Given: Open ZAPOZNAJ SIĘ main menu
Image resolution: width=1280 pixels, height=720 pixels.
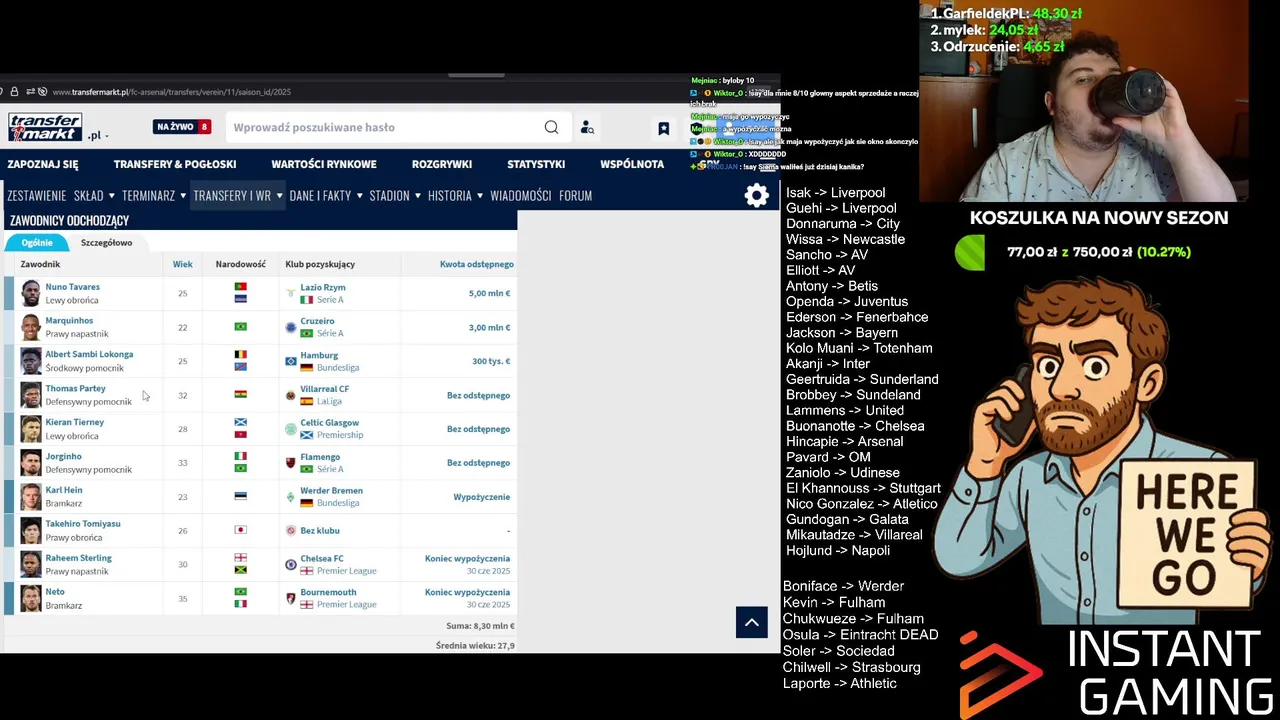Looking at the screenshot, I should [x=43, y=164].
